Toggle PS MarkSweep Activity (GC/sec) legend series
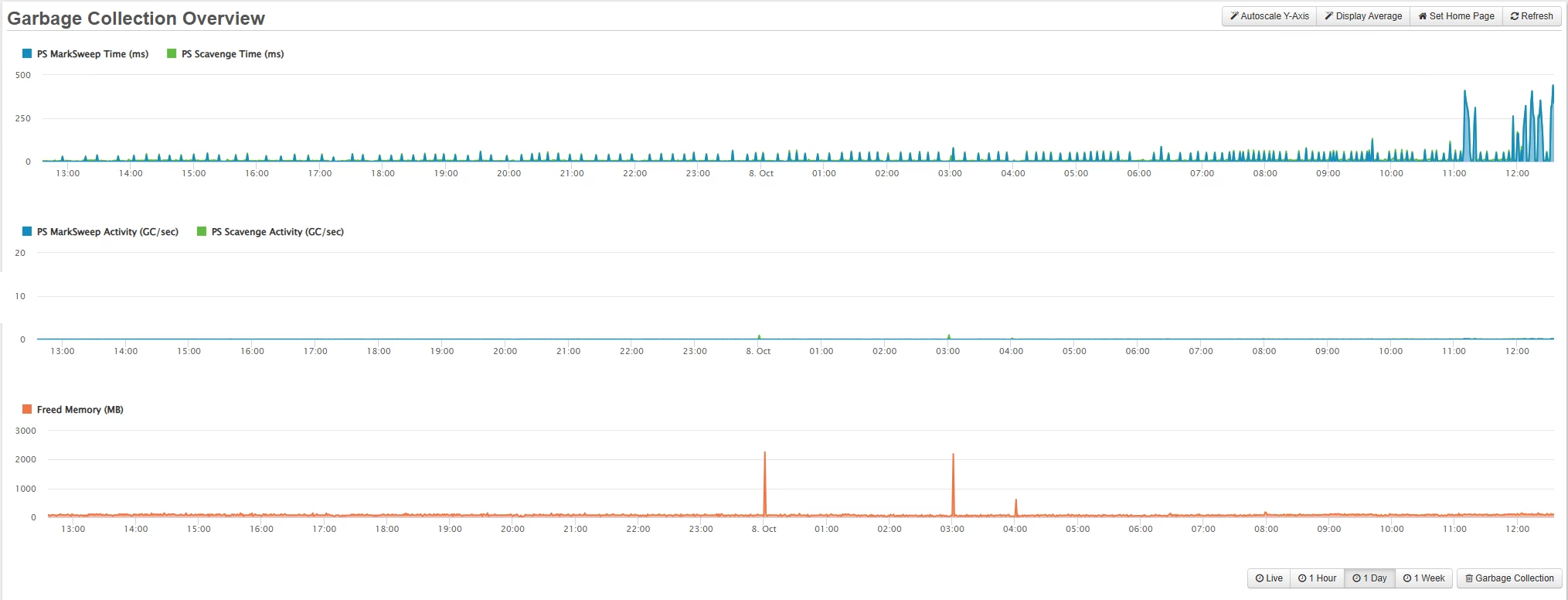 [100, 232]
